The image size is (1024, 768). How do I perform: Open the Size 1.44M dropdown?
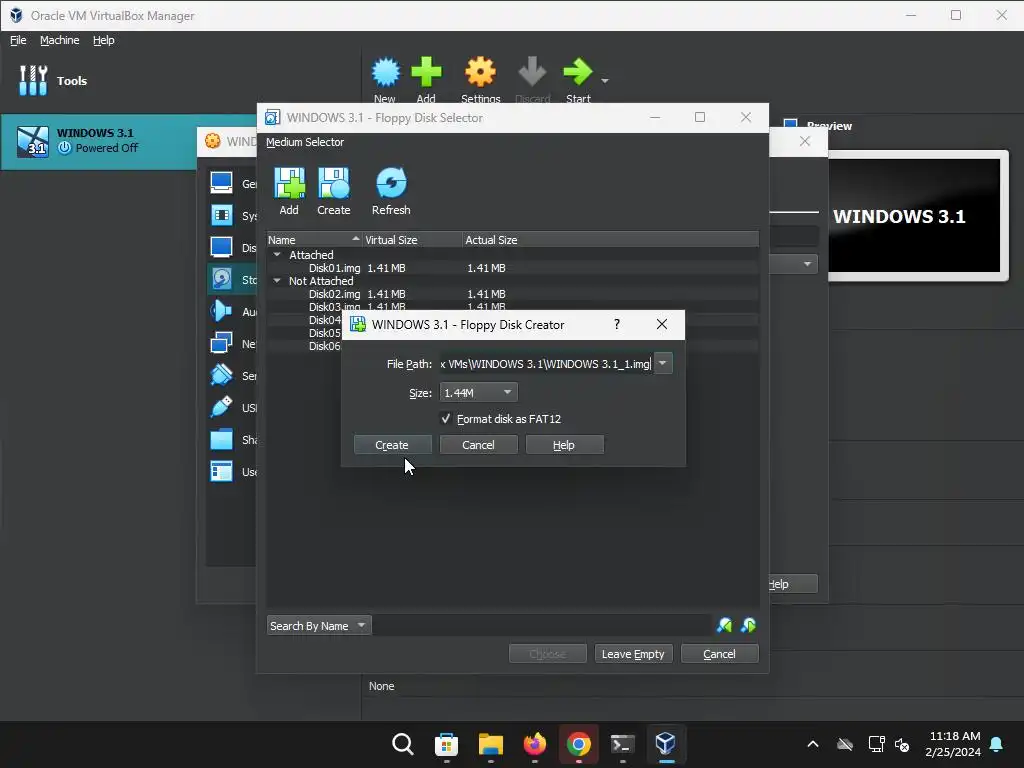click(478, 392)
